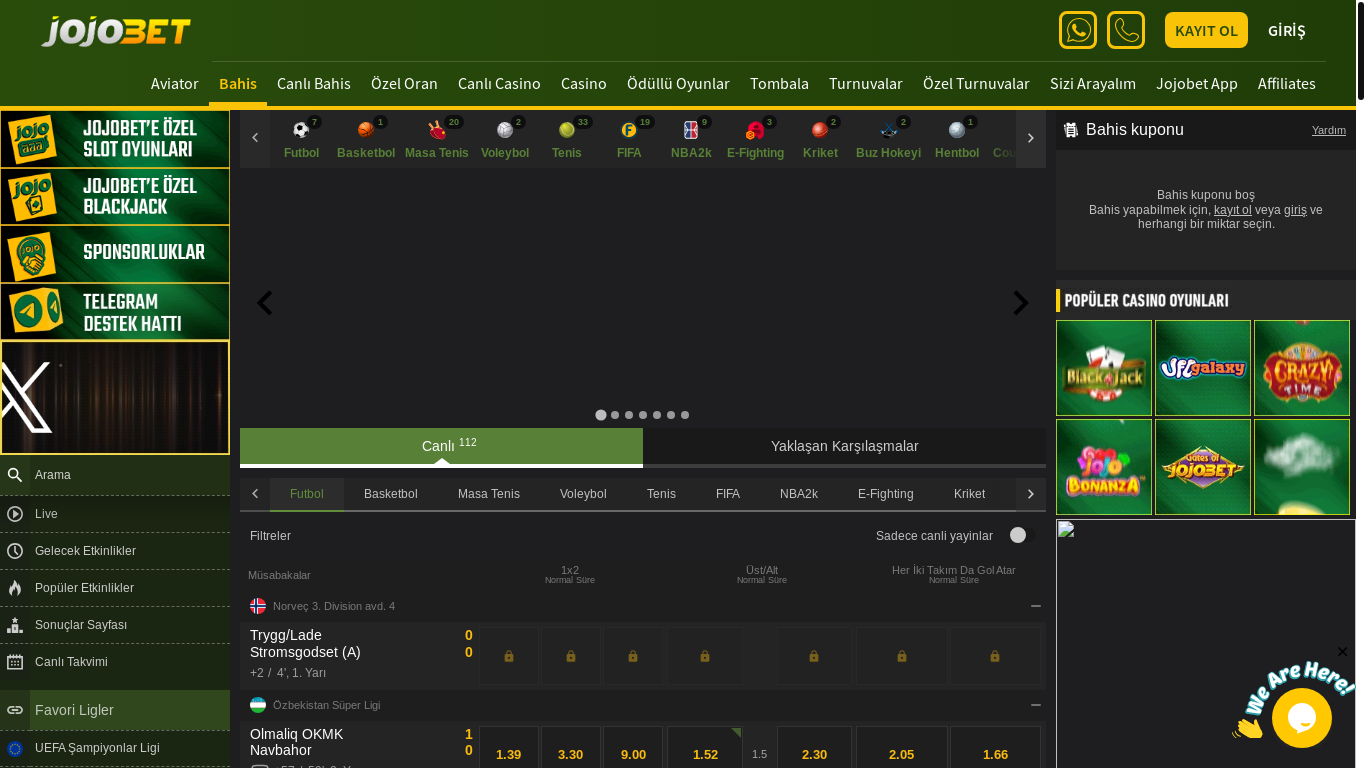
Task: Select the E-Fighting filter tab
Action: pyautogui.click(x=886, y=494)
